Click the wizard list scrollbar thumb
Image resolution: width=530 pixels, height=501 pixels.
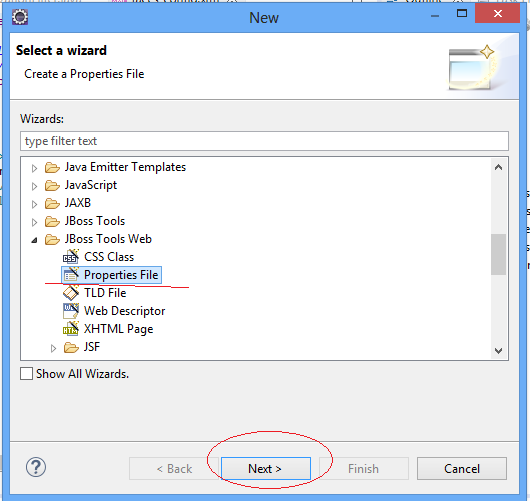coord(498,254)
